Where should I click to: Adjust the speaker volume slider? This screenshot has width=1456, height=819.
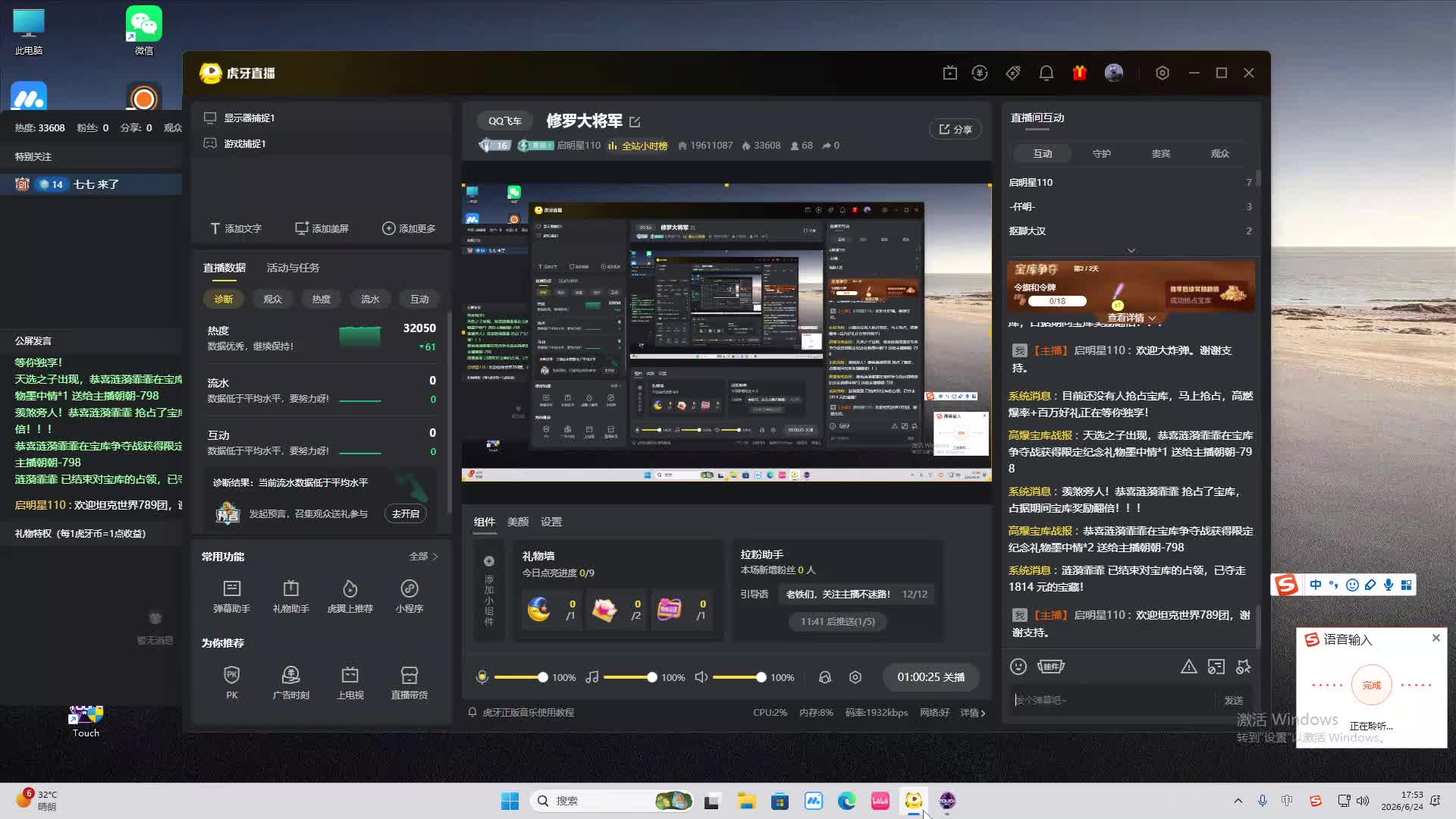(739, 677)
